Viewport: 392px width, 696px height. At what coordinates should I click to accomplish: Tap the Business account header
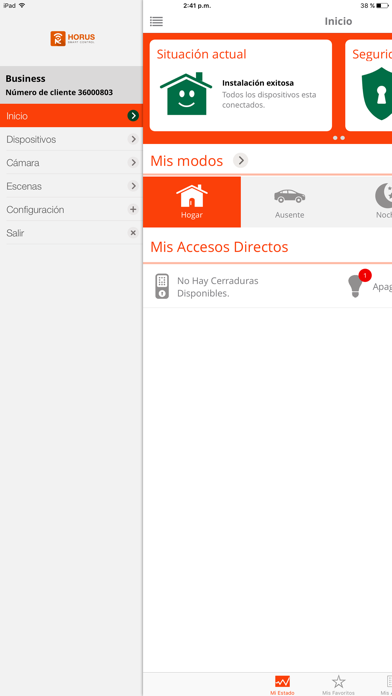tap(25, 79)
